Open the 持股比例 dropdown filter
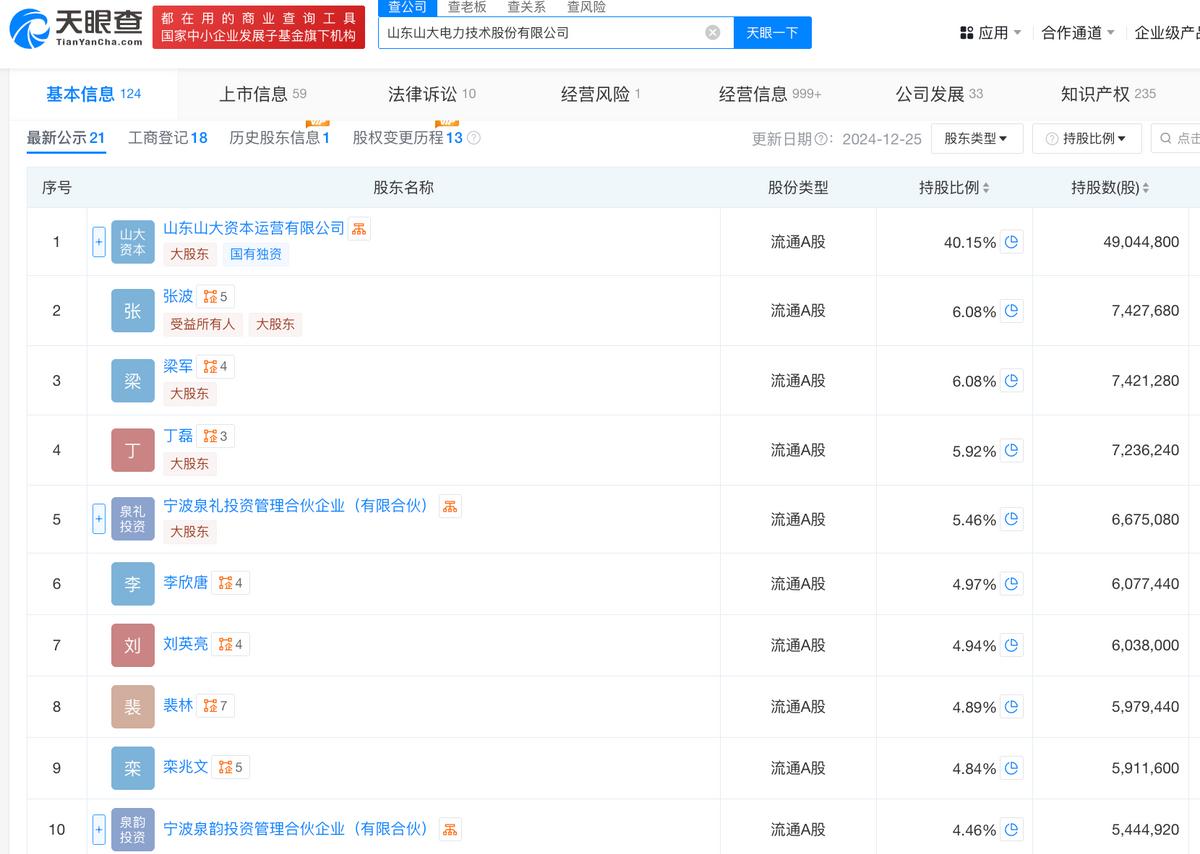 tap(1087, 138)
